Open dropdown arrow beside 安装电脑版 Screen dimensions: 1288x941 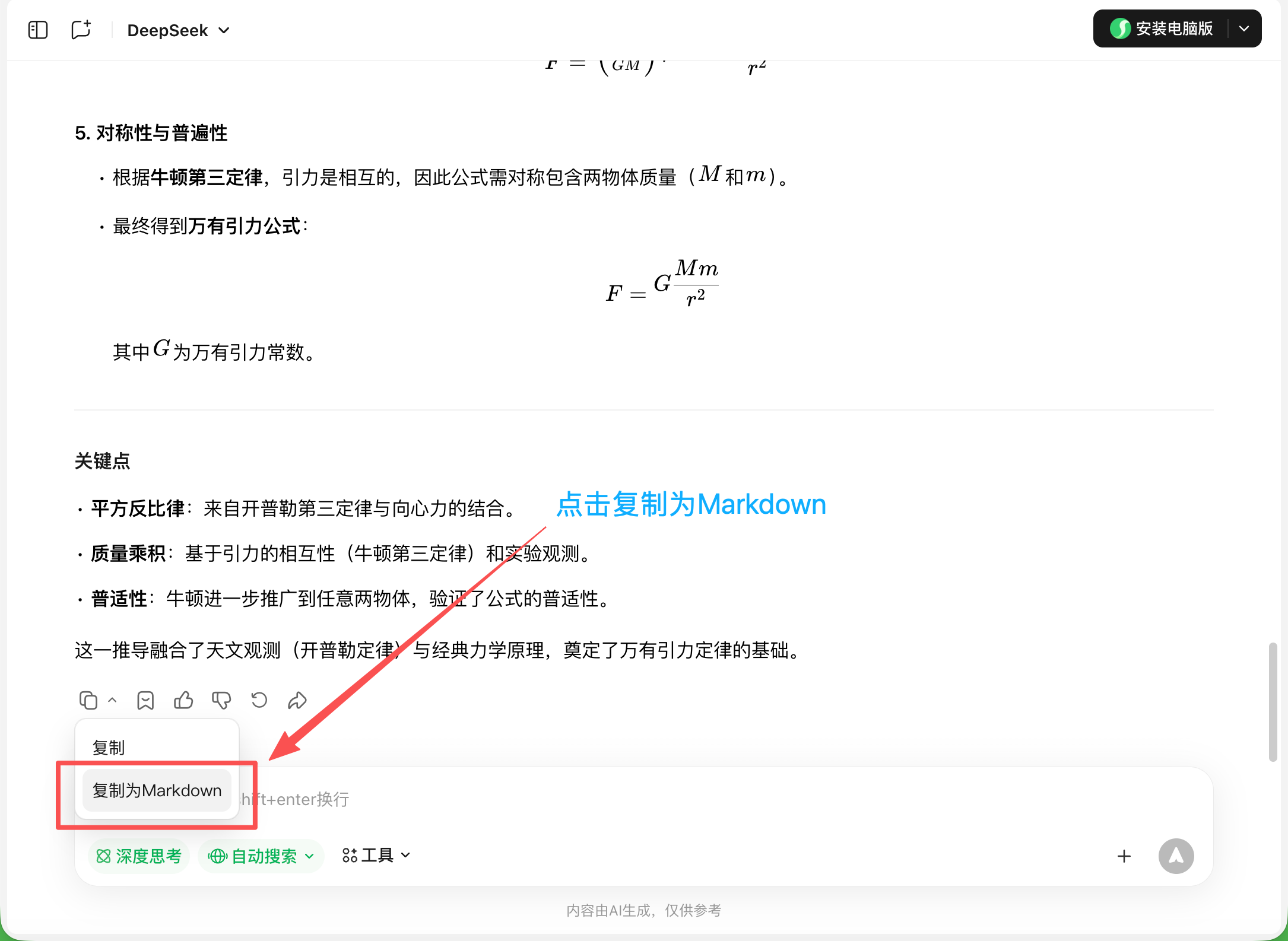pyautogui.click(x=1245, y=28)
